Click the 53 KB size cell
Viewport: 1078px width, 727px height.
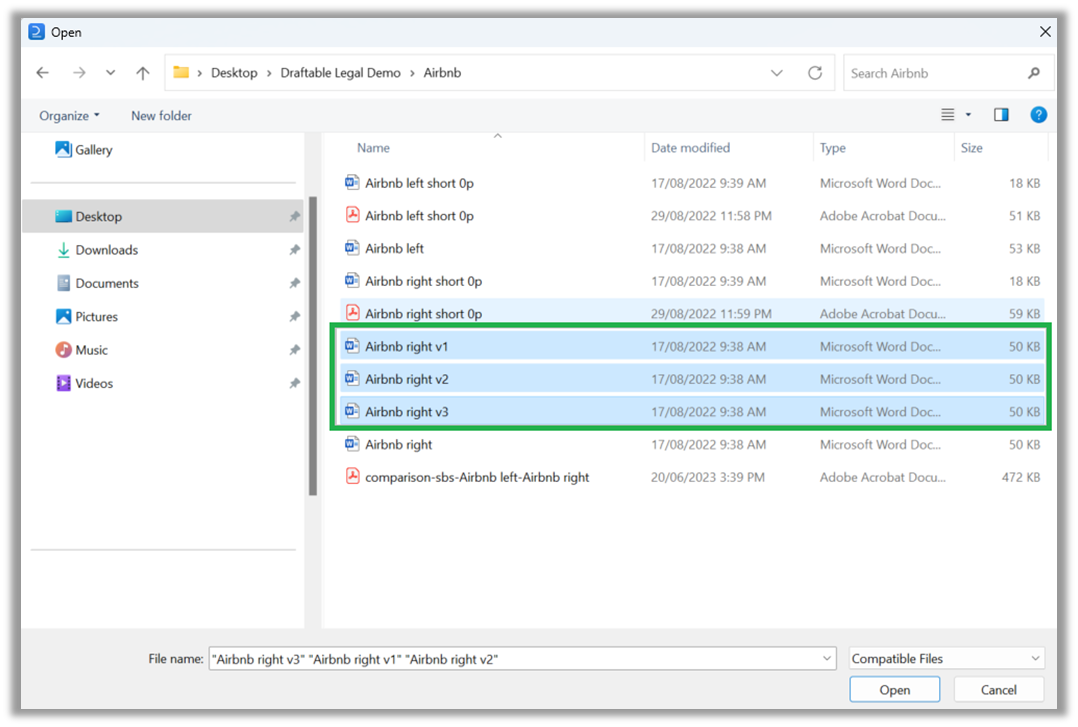click(1024, 248)
